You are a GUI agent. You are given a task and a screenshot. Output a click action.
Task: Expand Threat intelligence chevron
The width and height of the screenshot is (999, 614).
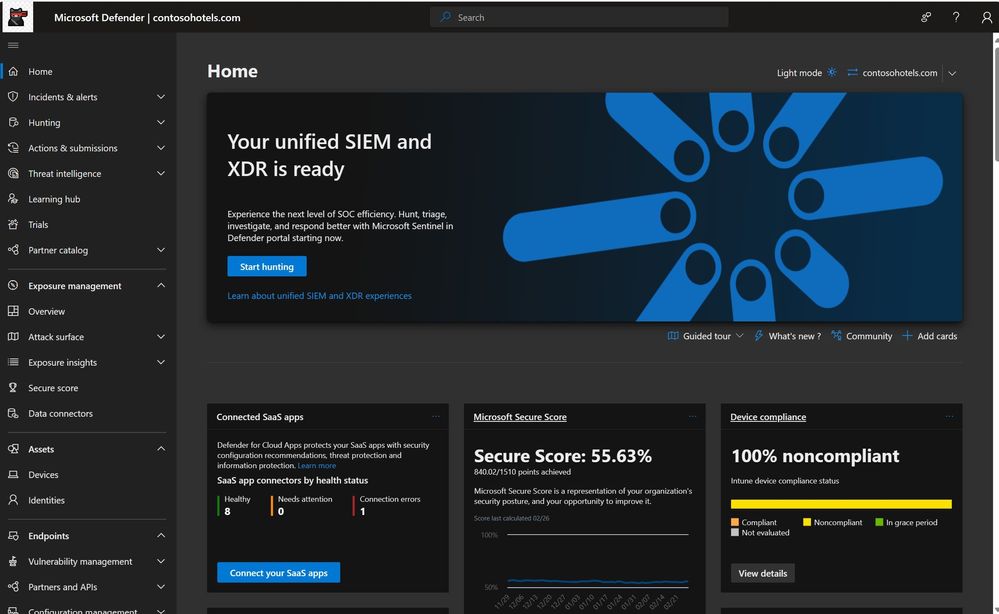point(161,173)
